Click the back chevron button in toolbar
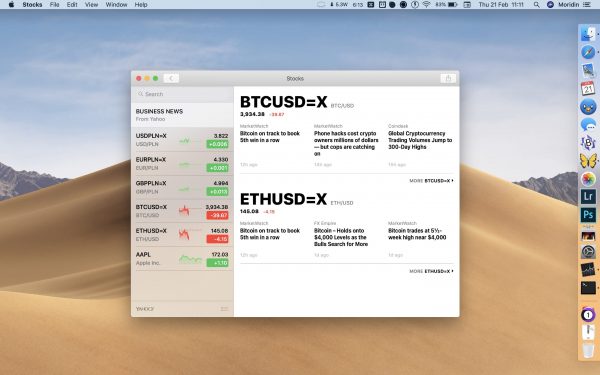The image size is (600, 375). (x=171, y=78)
